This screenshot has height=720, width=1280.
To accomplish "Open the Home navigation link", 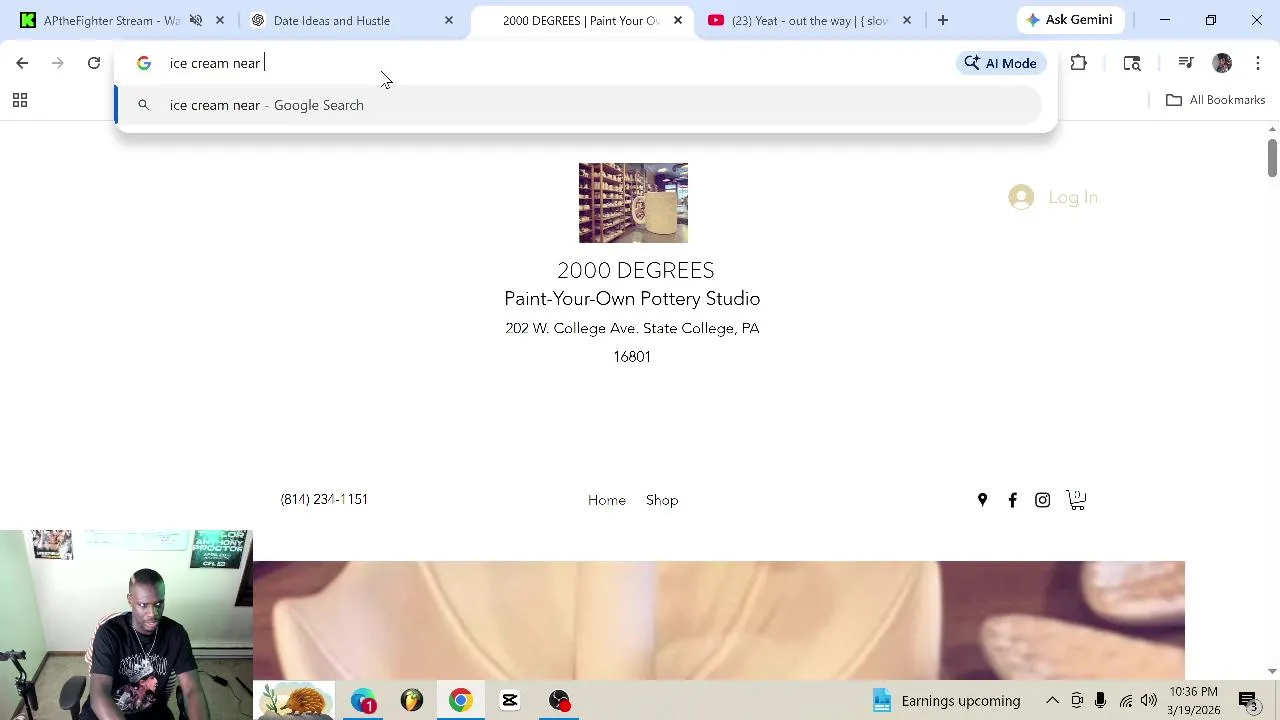I will click(607, 500).
